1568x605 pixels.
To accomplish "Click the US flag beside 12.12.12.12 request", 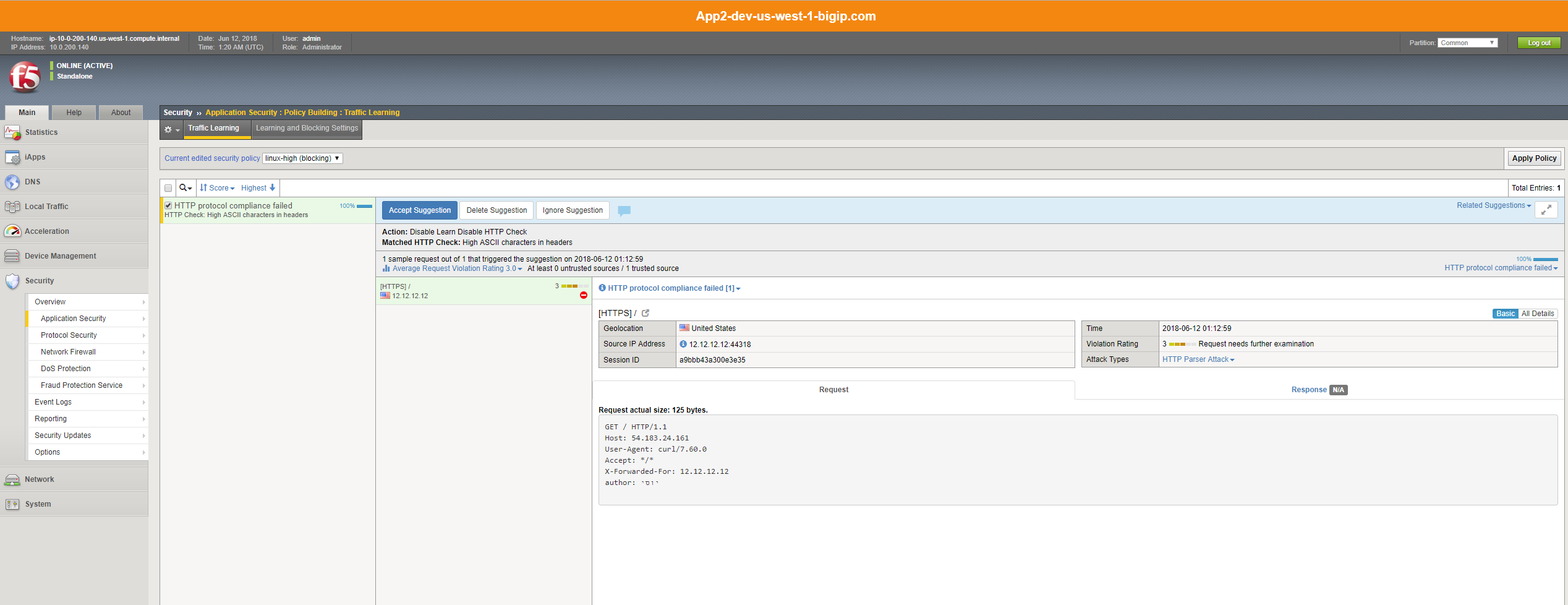I will pos(385,296).
